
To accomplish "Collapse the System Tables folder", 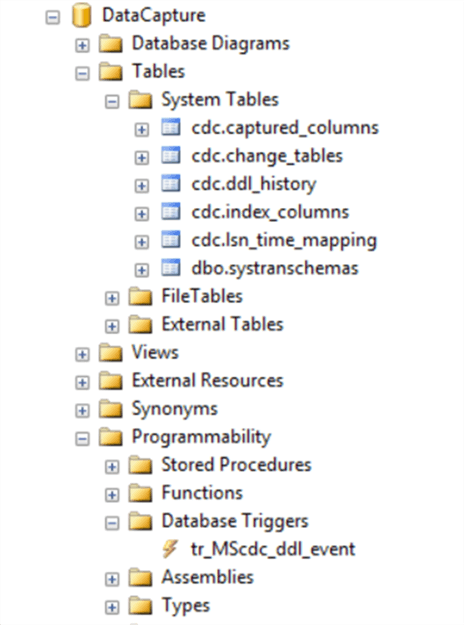I will pos(112,102).
